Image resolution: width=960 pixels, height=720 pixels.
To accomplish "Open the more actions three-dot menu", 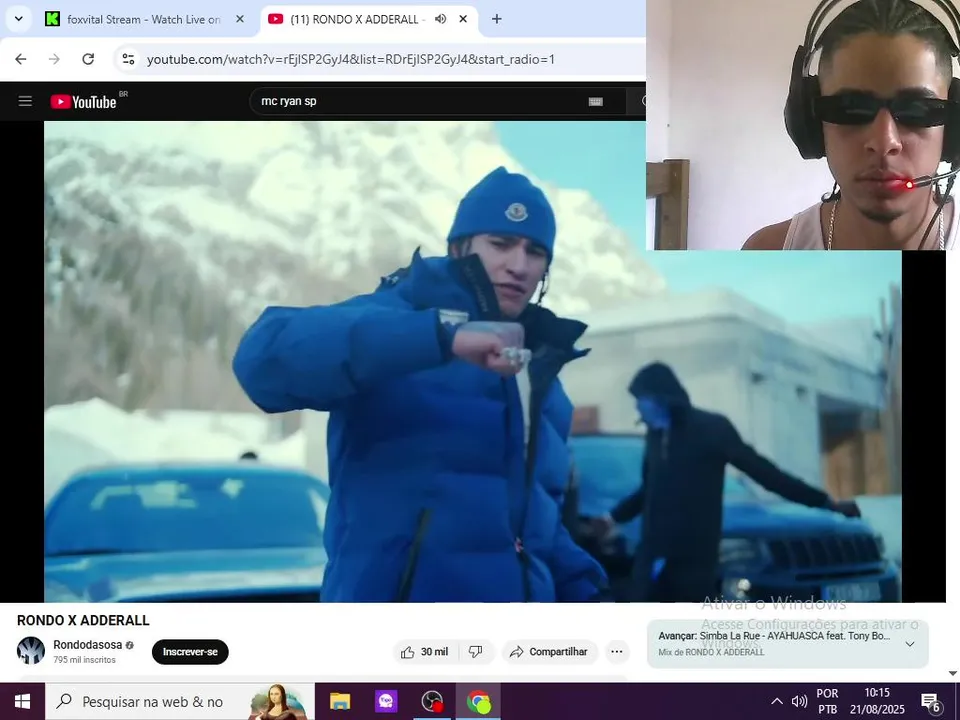I will pos(617,652).
